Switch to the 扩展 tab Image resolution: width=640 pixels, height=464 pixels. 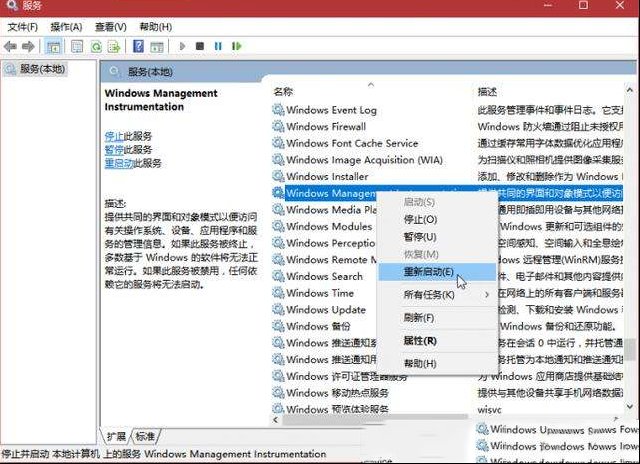[116, 436]
